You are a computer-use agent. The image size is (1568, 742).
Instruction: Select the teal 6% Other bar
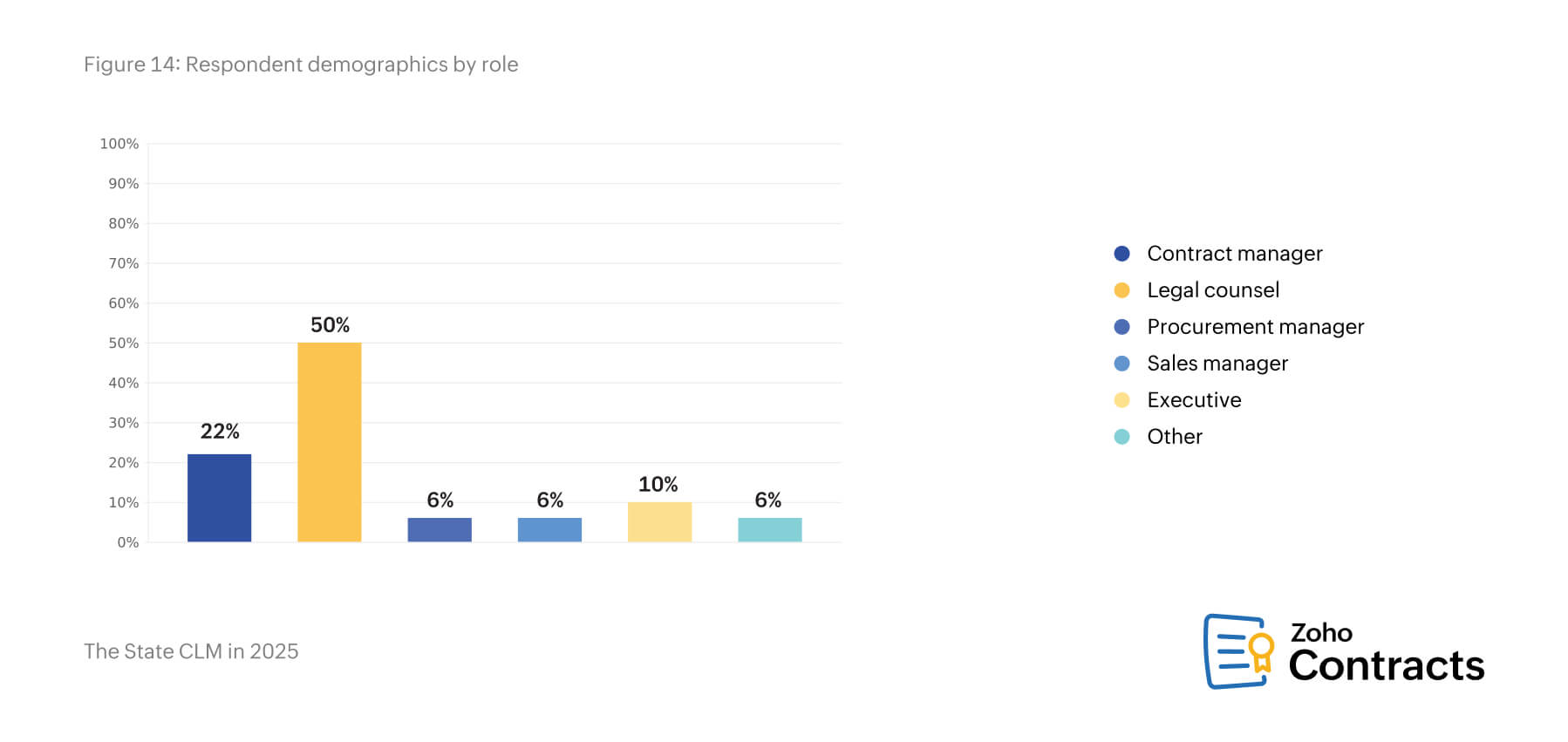(769, 529)
